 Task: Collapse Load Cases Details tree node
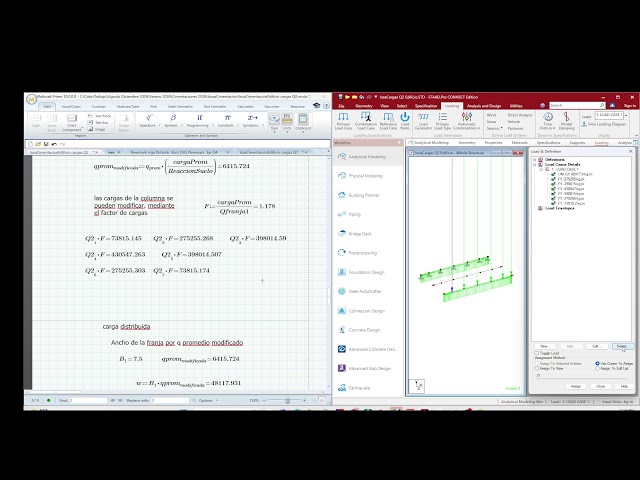(535, 164)
